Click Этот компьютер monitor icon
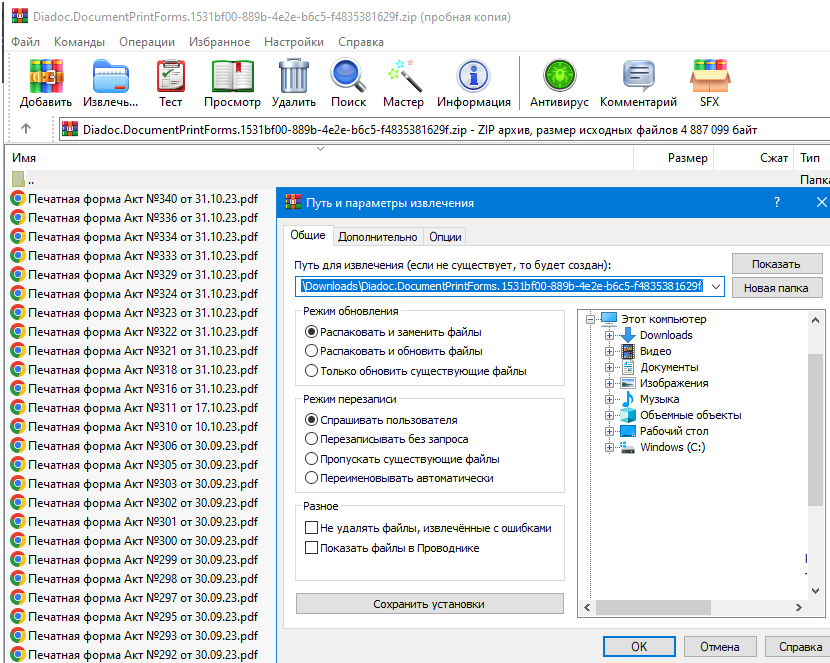Screen dimensions: 830x663 pyautogui.click(x=609, y=319)
